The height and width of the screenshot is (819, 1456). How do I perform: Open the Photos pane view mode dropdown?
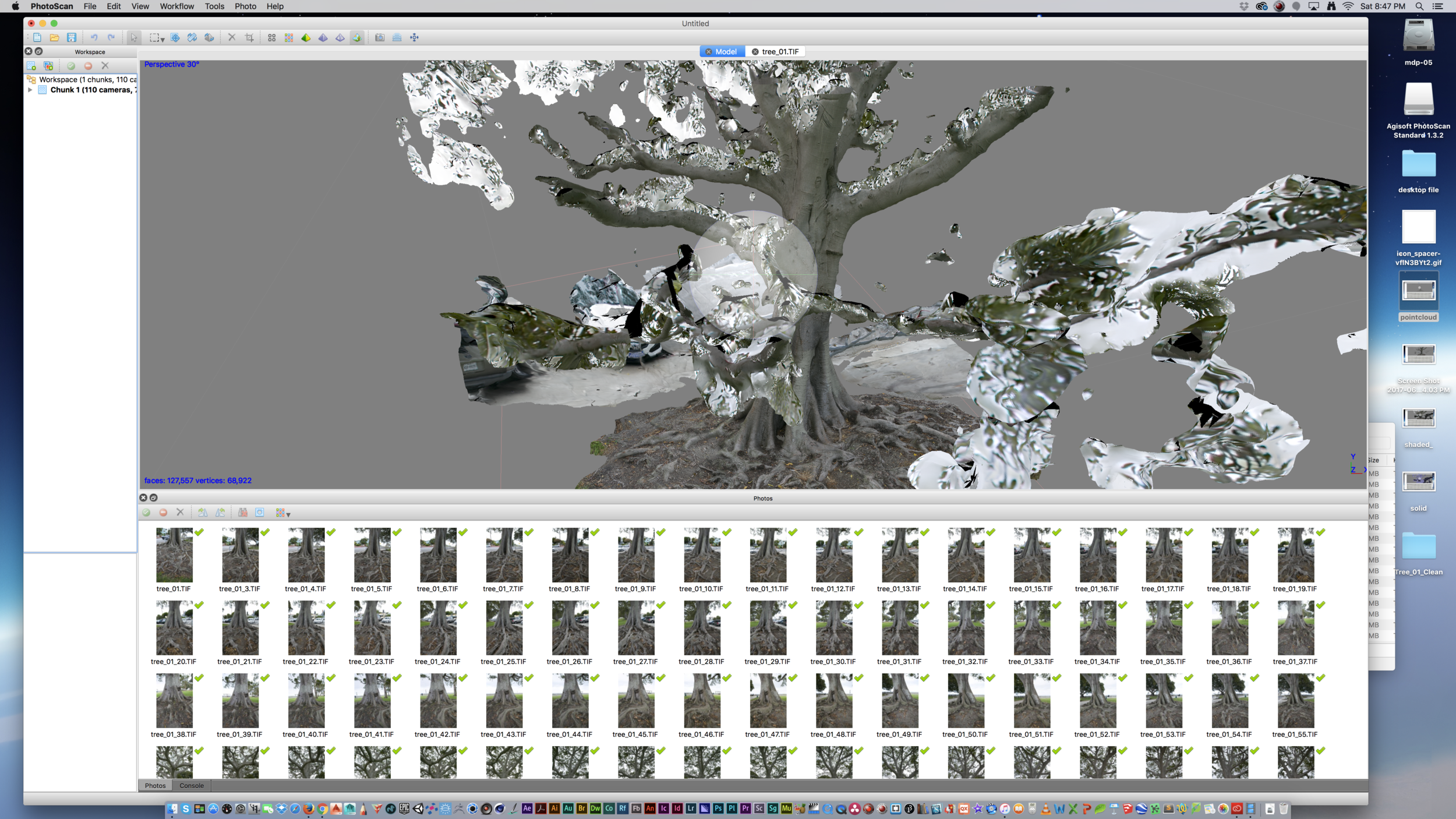click(x=288, y=514)
